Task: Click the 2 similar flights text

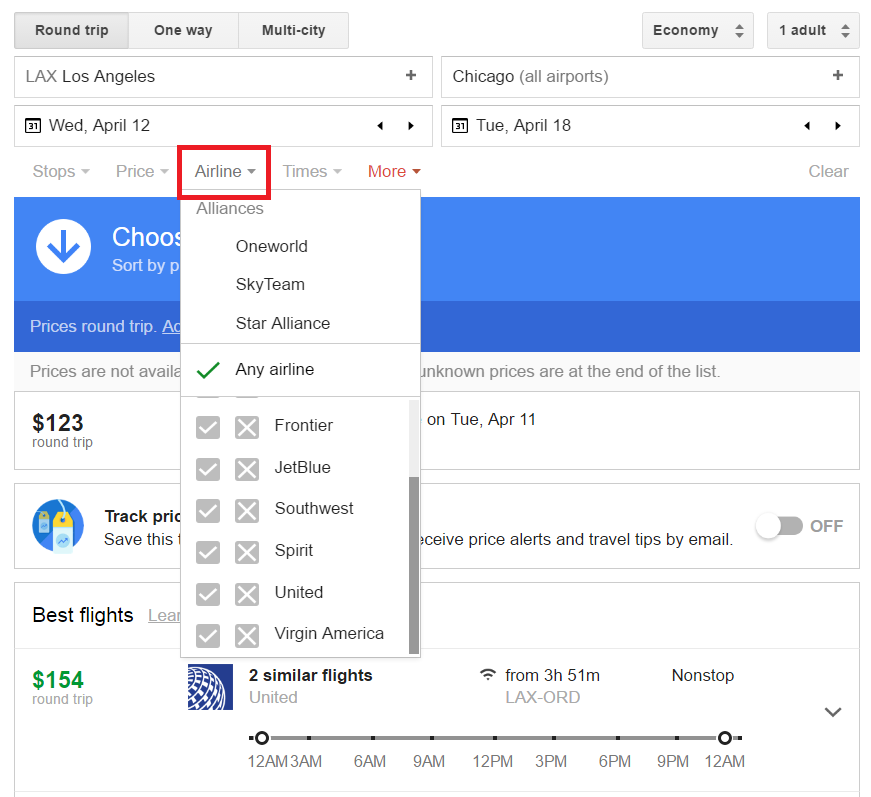Action: click(311, 675)
